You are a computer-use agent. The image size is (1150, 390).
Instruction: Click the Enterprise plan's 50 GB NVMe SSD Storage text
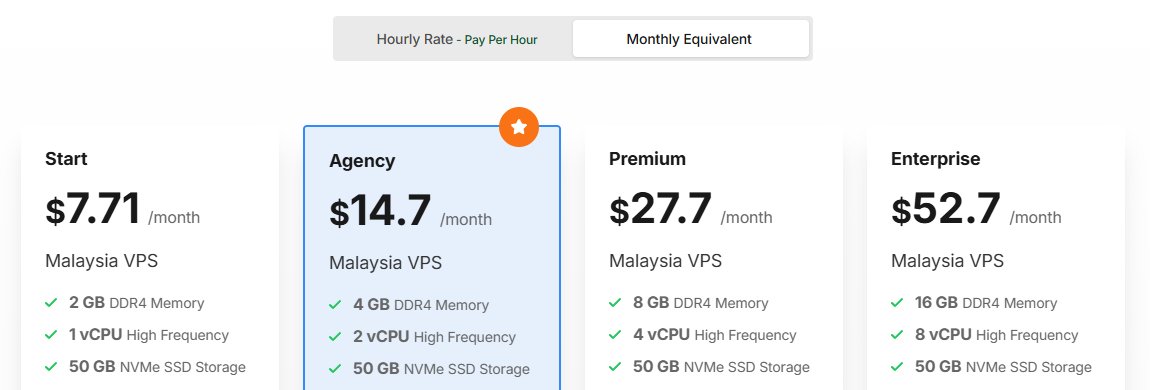(x=1003, y=367)
